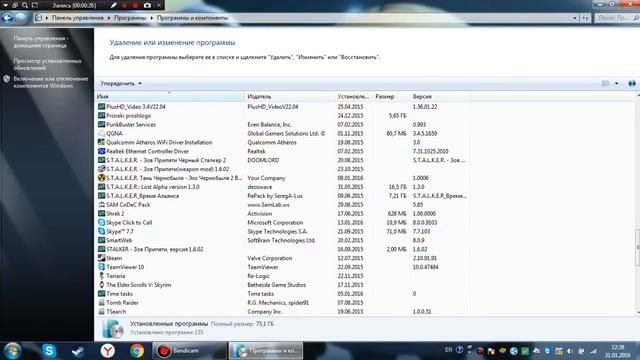Select TSearch program entry

click(282, 312)
